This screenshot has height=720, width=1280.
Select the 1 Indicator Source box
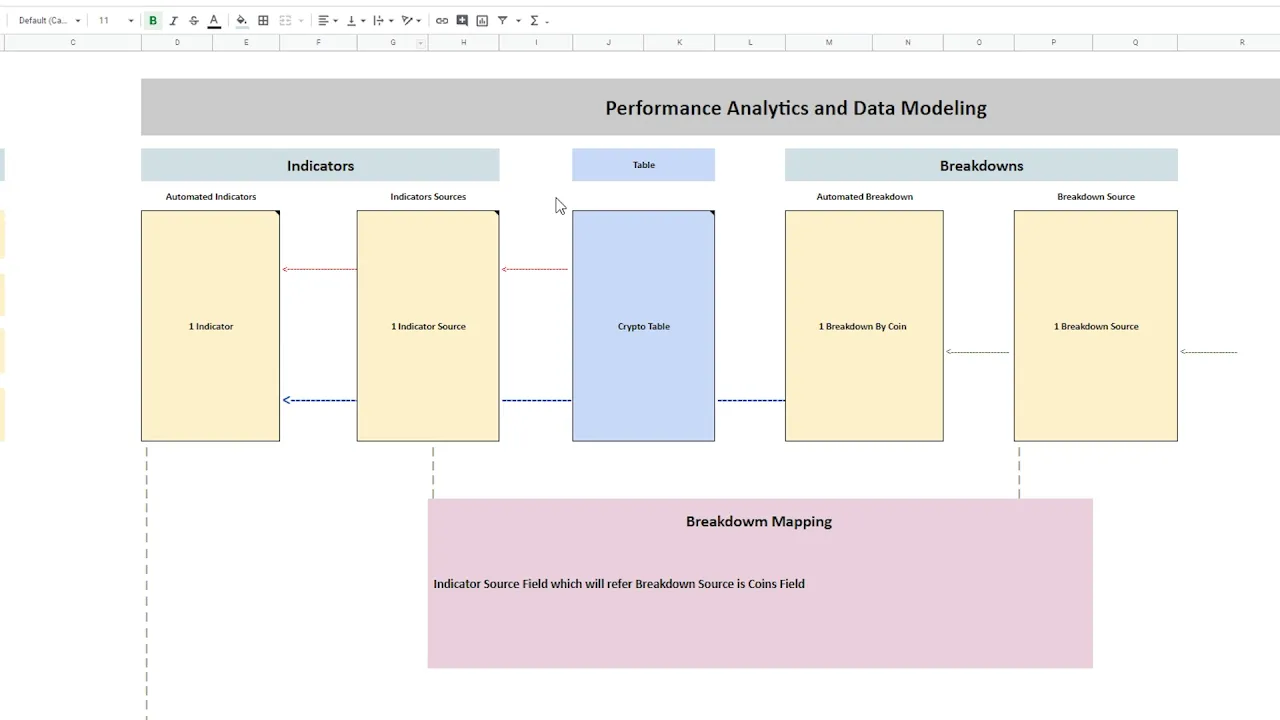point(428,325)
